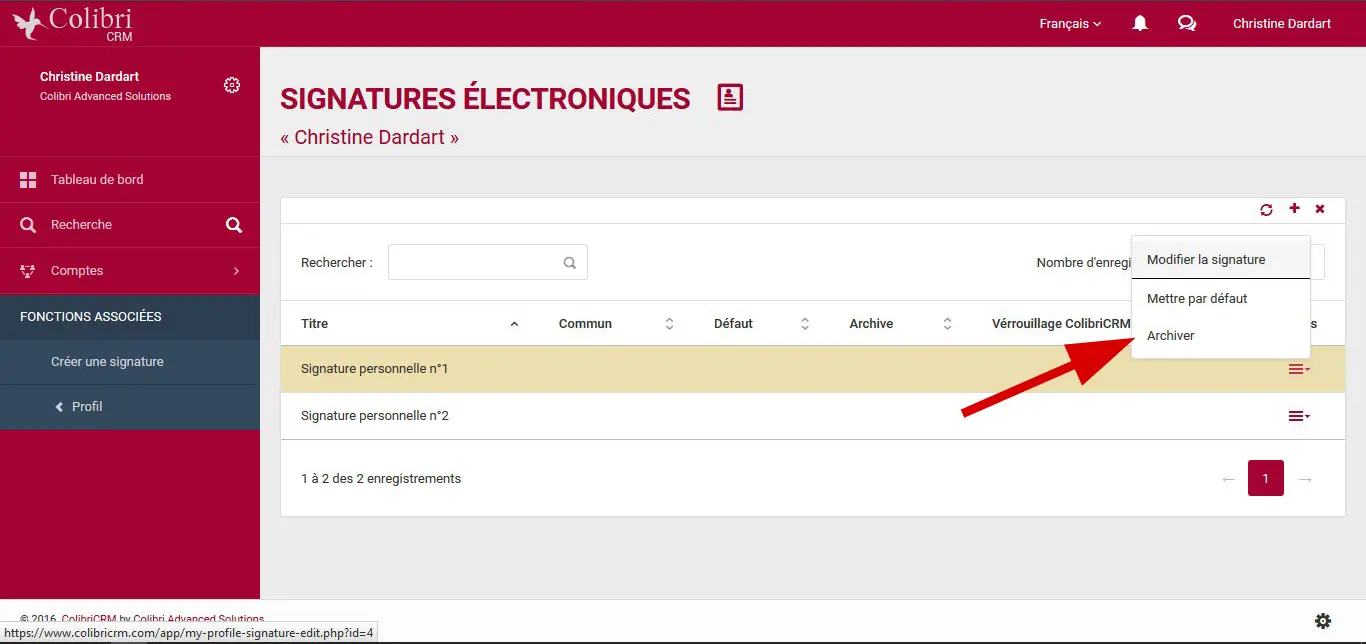Sort by Archive column
1366x644 pixels.
click(x=900, y=323)
